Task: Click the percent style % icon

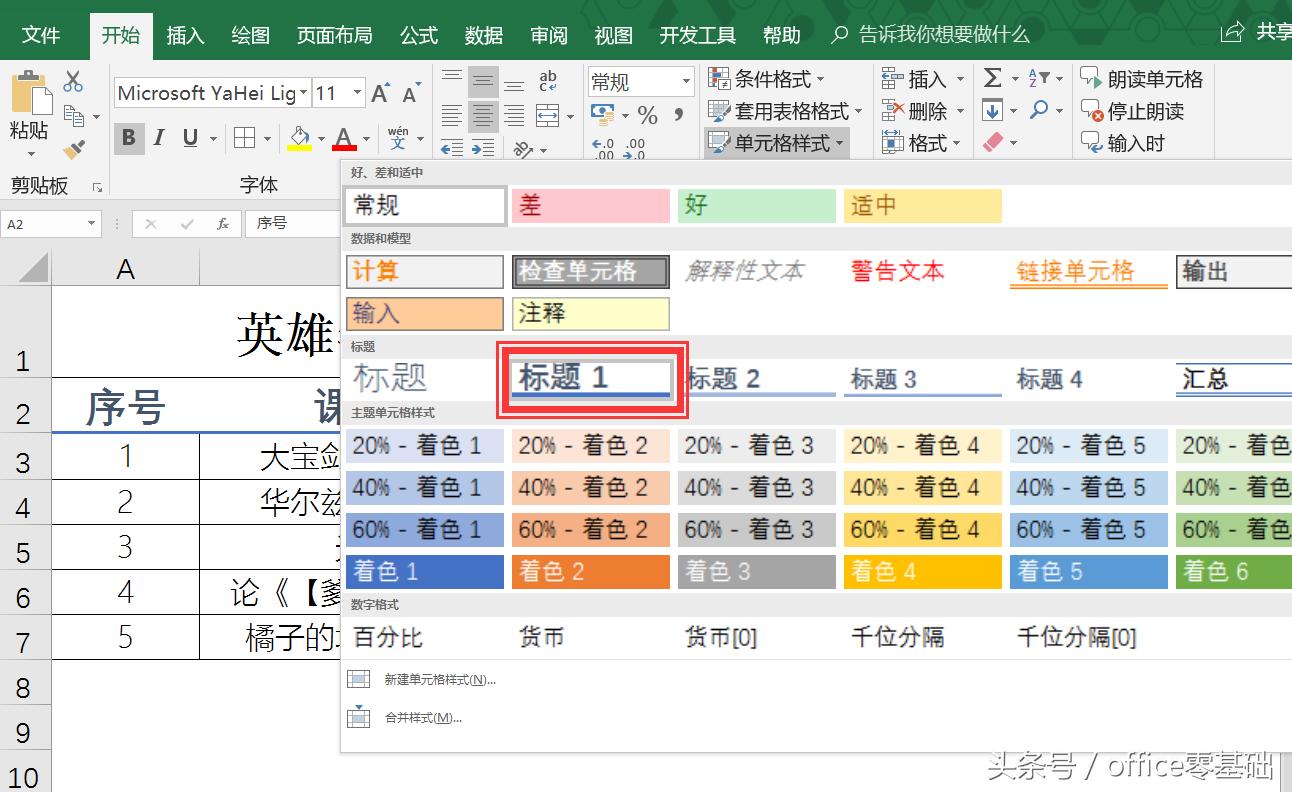Action: [x=647, y=115]
